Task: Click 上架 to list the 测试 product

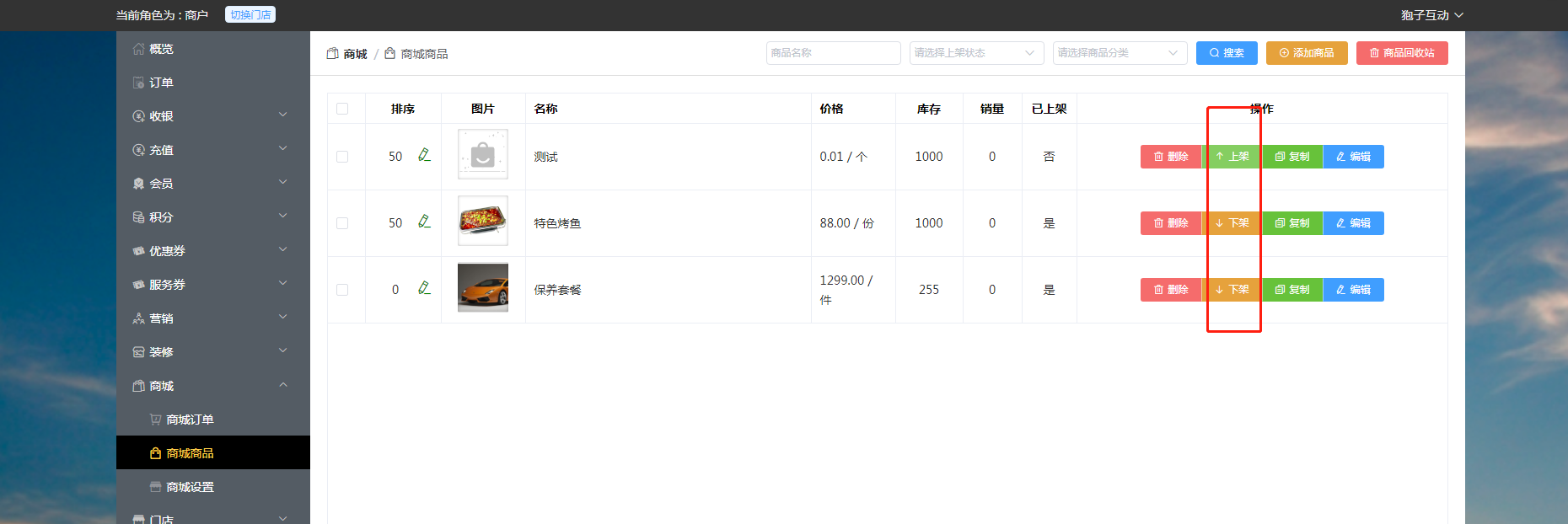Action: click(1232, 157)
